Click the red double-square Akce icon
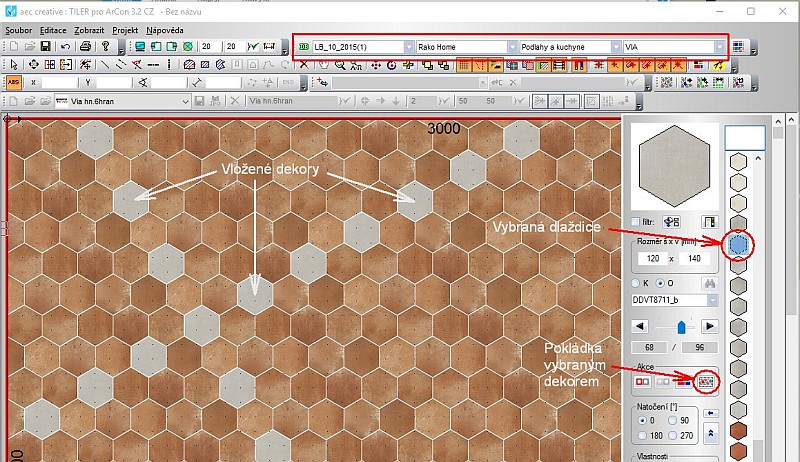Viewport: 800px width, 462px height. point(642,381)
